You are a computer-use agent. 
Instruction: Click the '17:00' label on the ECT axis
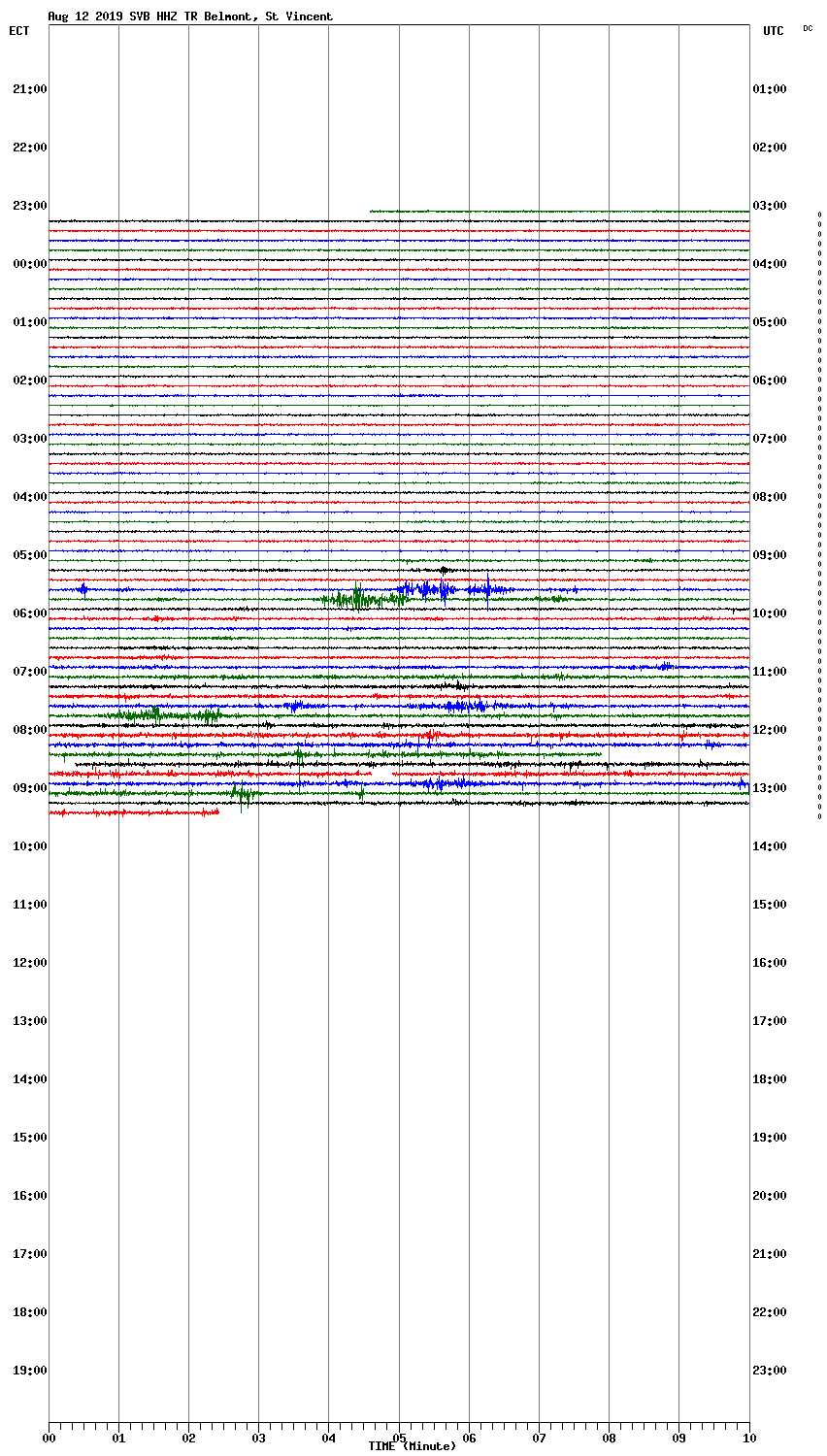coord(30,1254)
